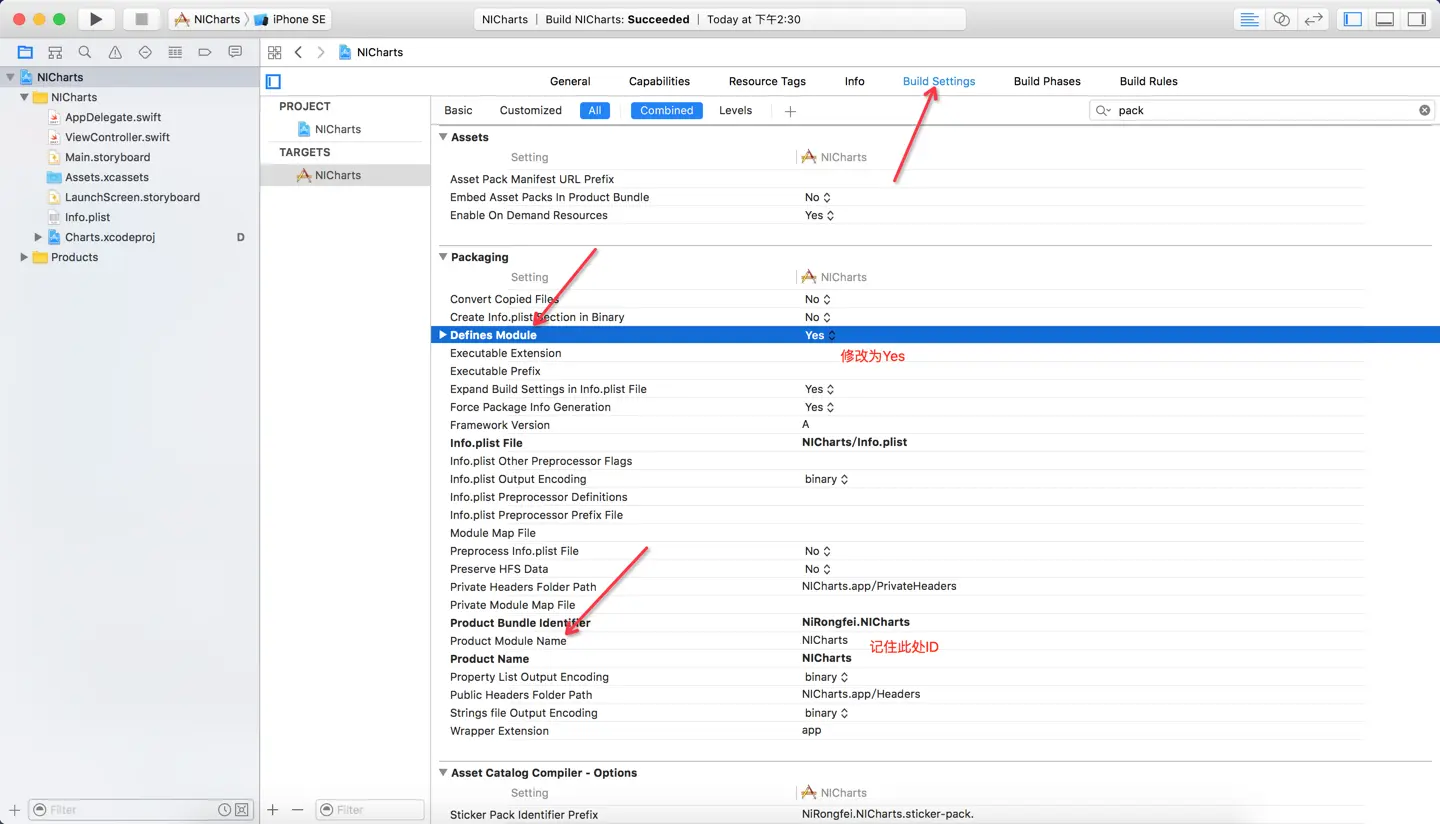Show All build settings
This screenshot has width=1440, height=824.
click(x=595, y=110)
